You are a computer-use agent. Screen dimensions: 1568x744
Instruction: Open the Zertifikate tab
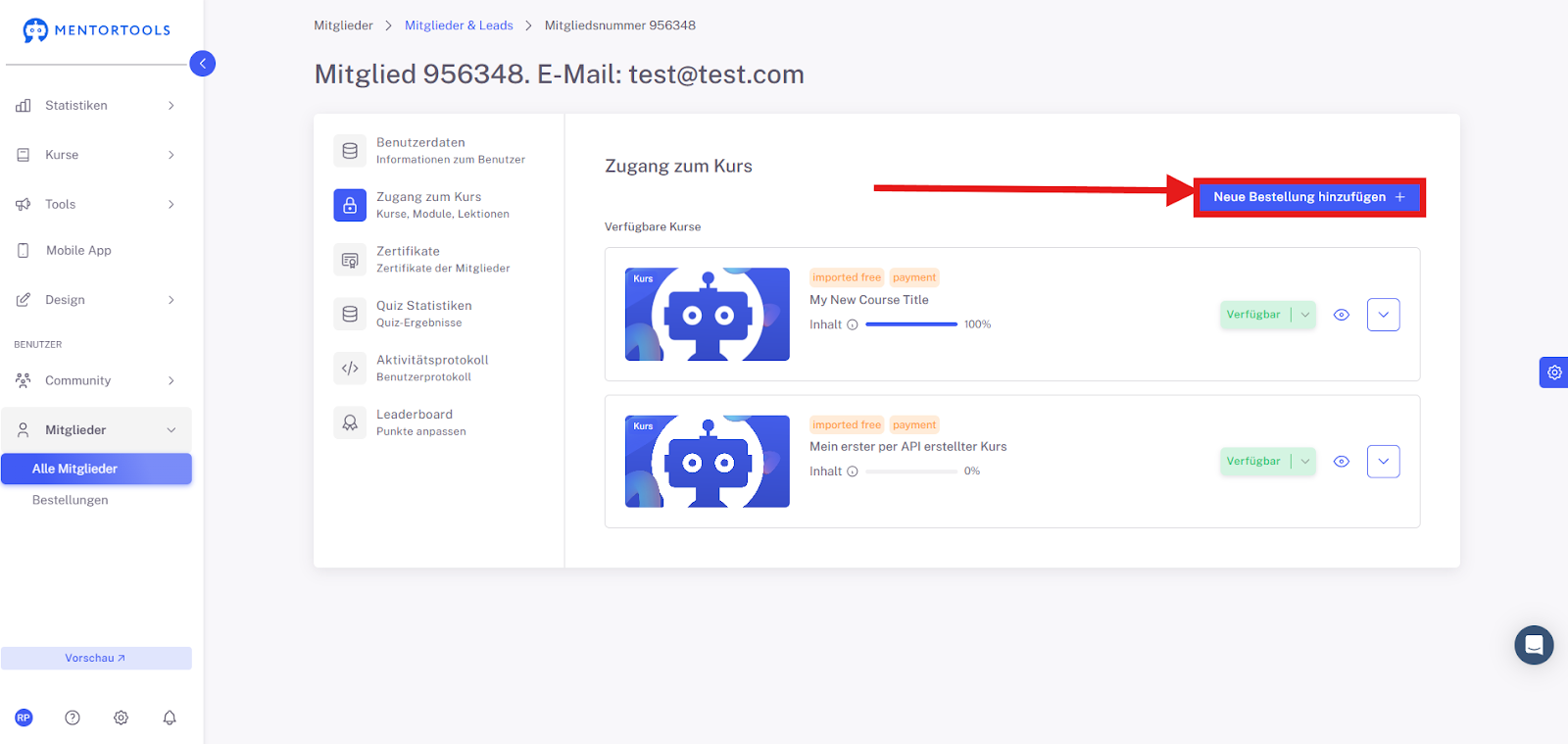(439, 260)
